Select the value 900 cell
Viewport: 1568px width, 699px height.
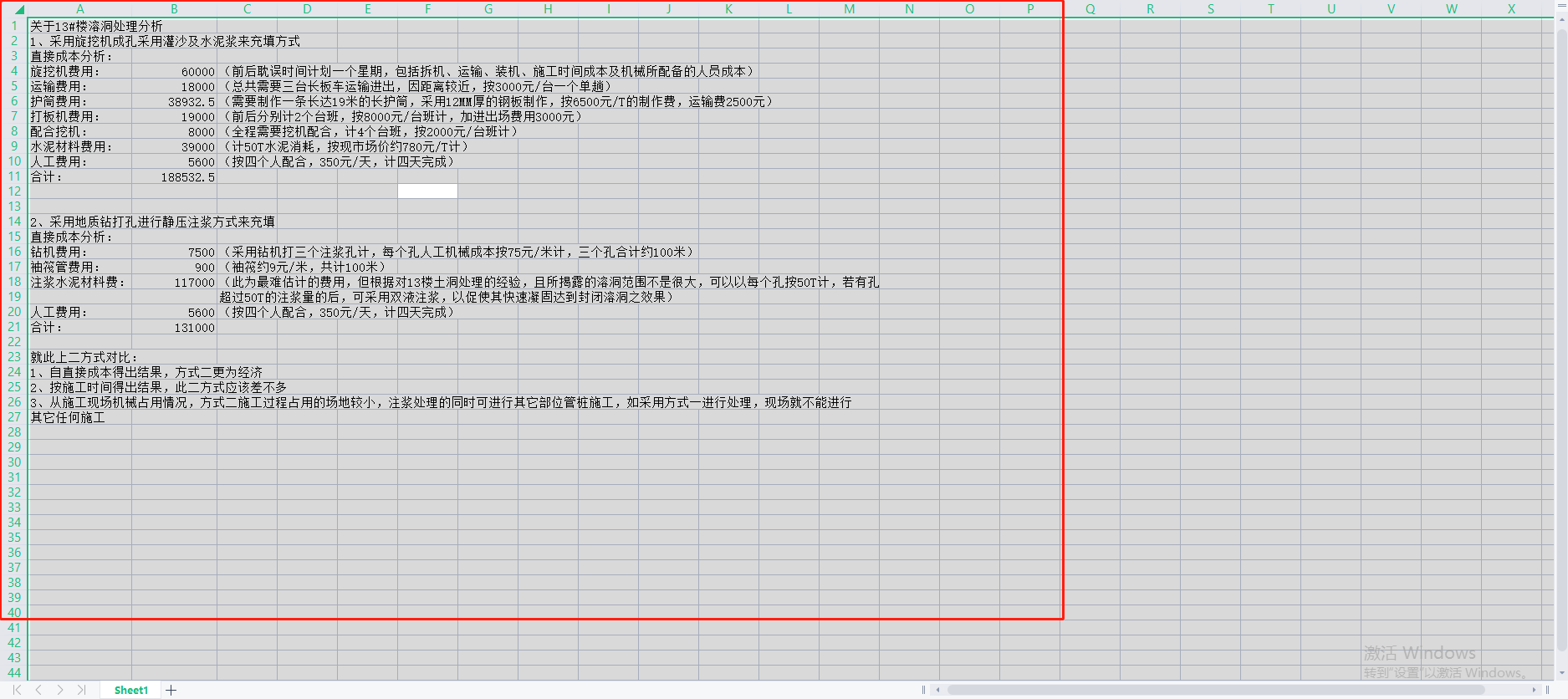174,267
